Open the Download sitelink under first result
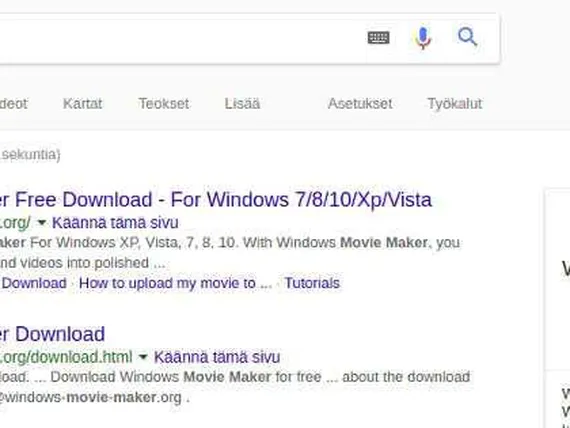This screenshot has height=428, width=570. click(x=34, y=283)
